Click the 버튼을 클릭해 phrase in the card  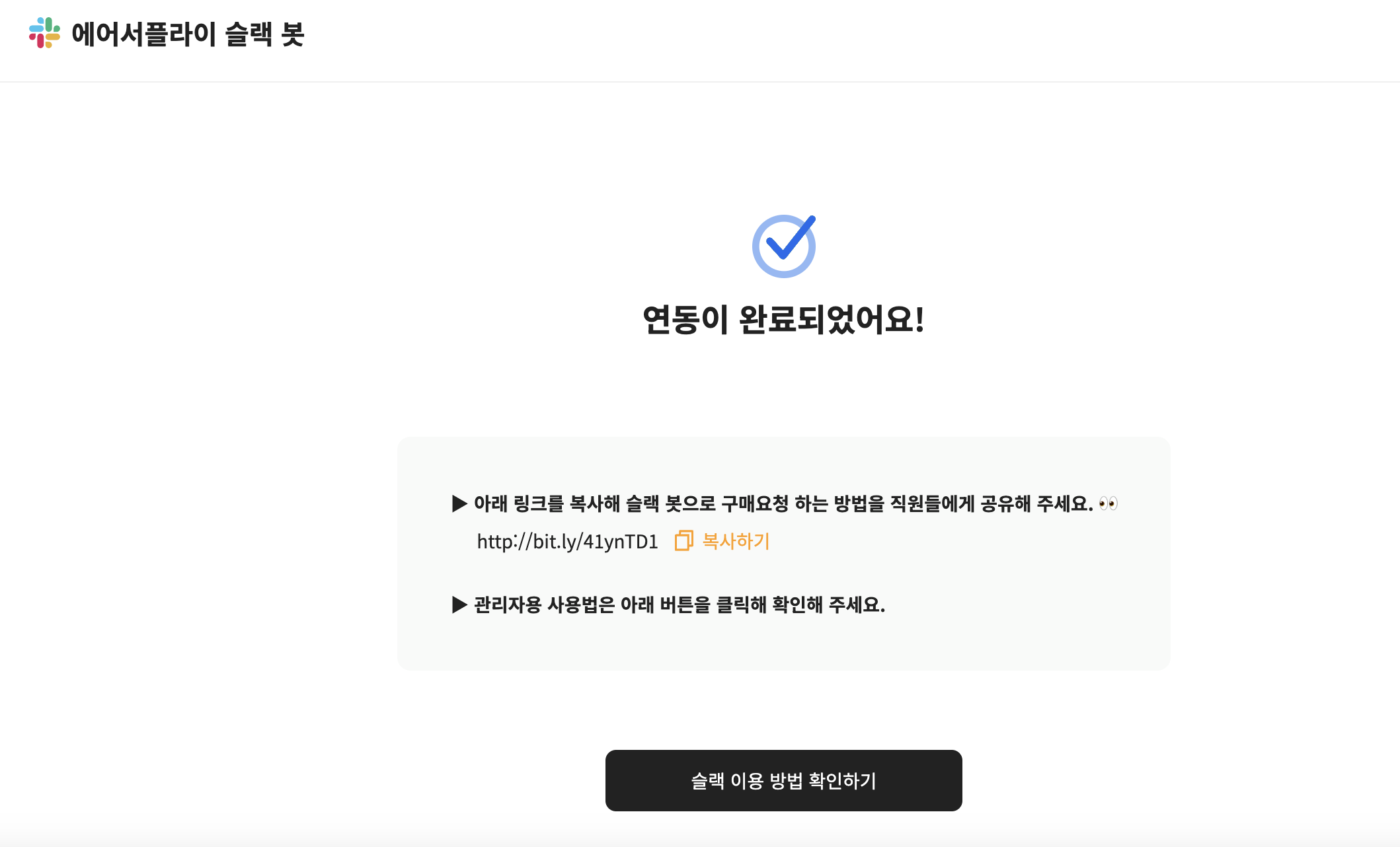coord(713,605)
